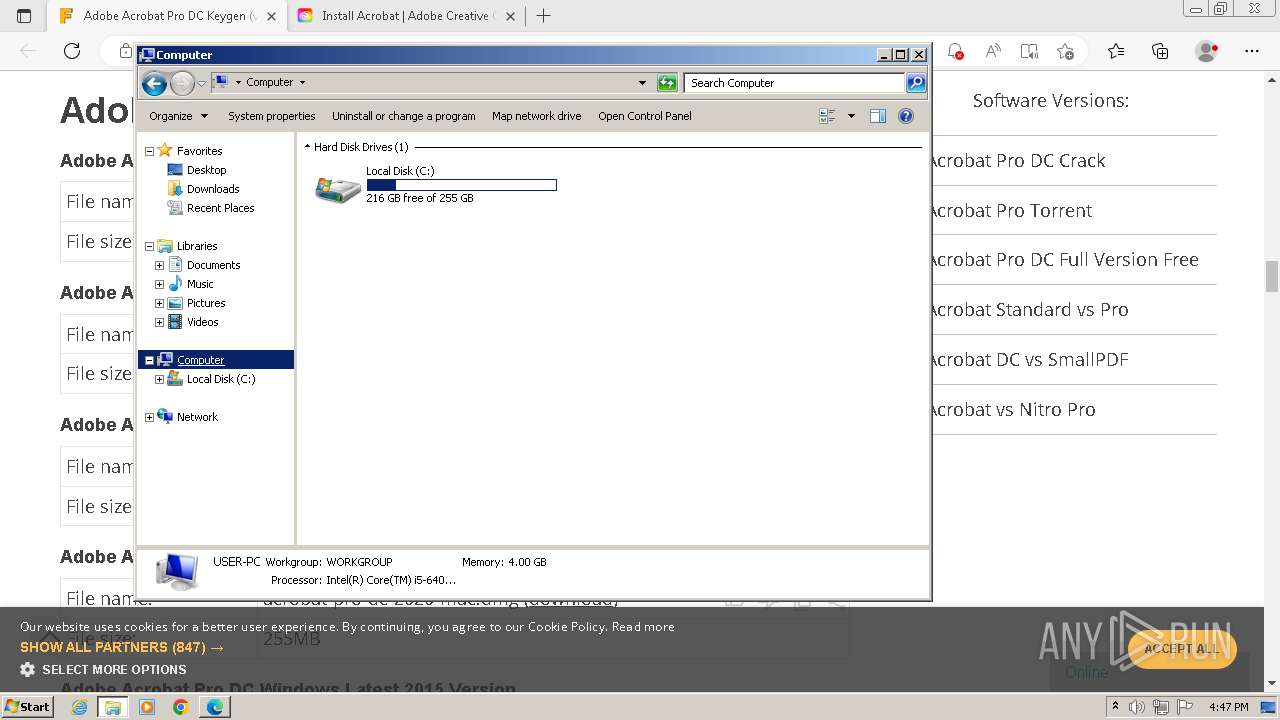
Task: Click Uninstall or change a program
Action: click(404, 116)
